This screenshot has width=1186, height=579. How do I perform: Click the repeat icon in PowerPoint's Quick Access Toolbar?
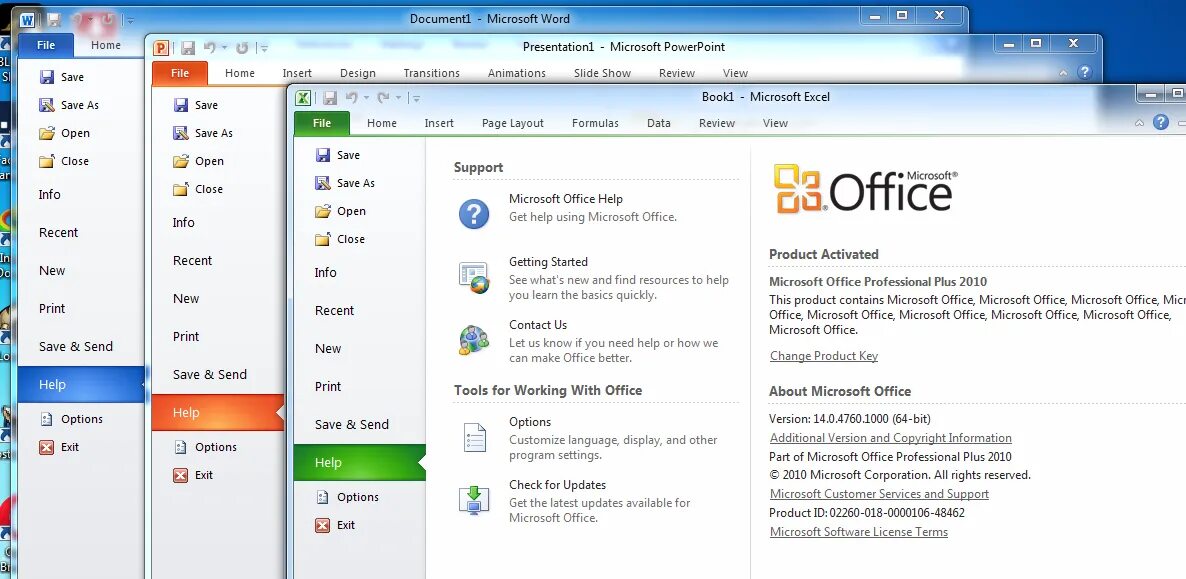click(x=242, y=48)
